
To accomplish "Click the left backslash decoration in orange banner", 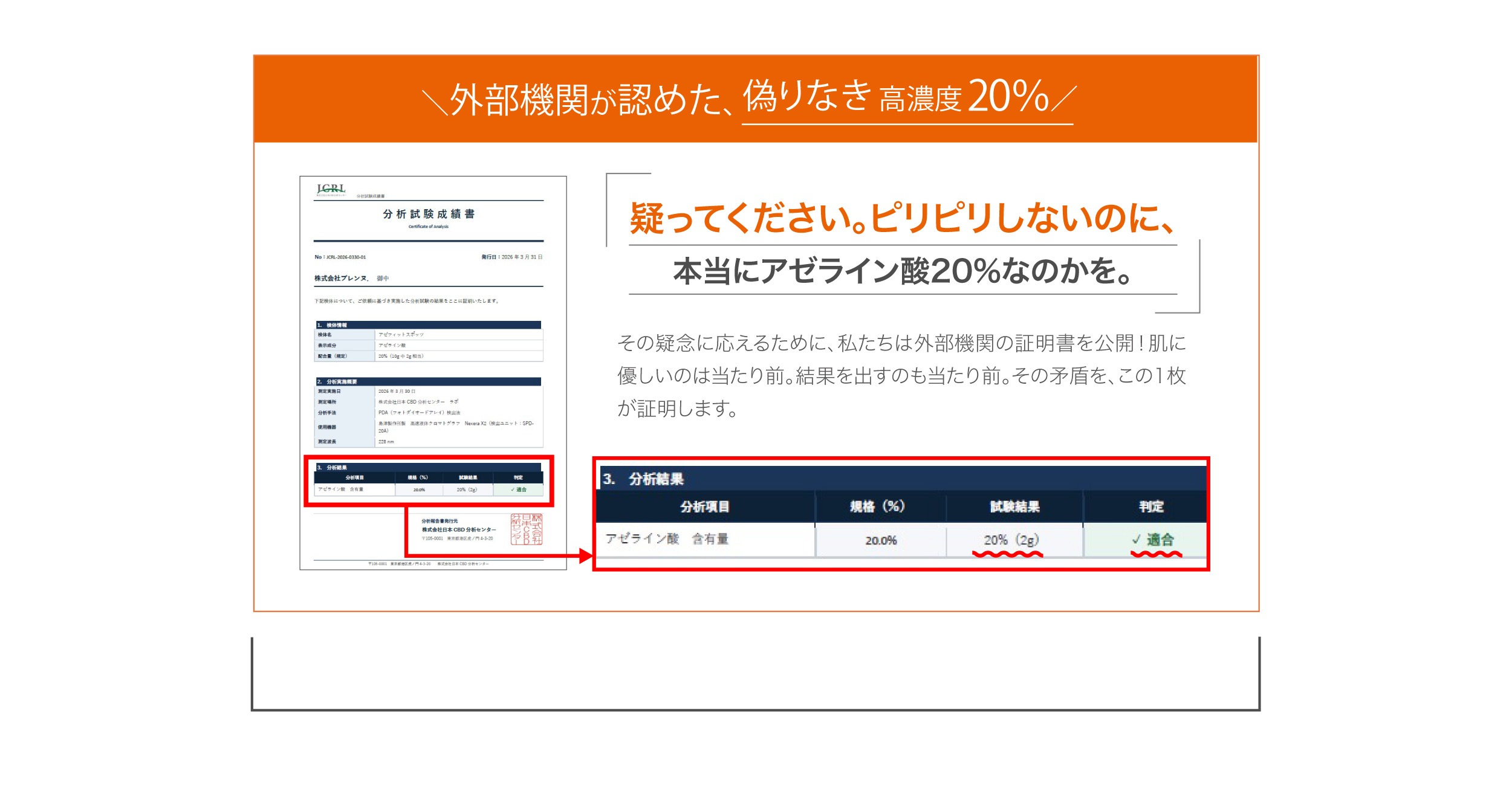I will (x=434, y=102).
